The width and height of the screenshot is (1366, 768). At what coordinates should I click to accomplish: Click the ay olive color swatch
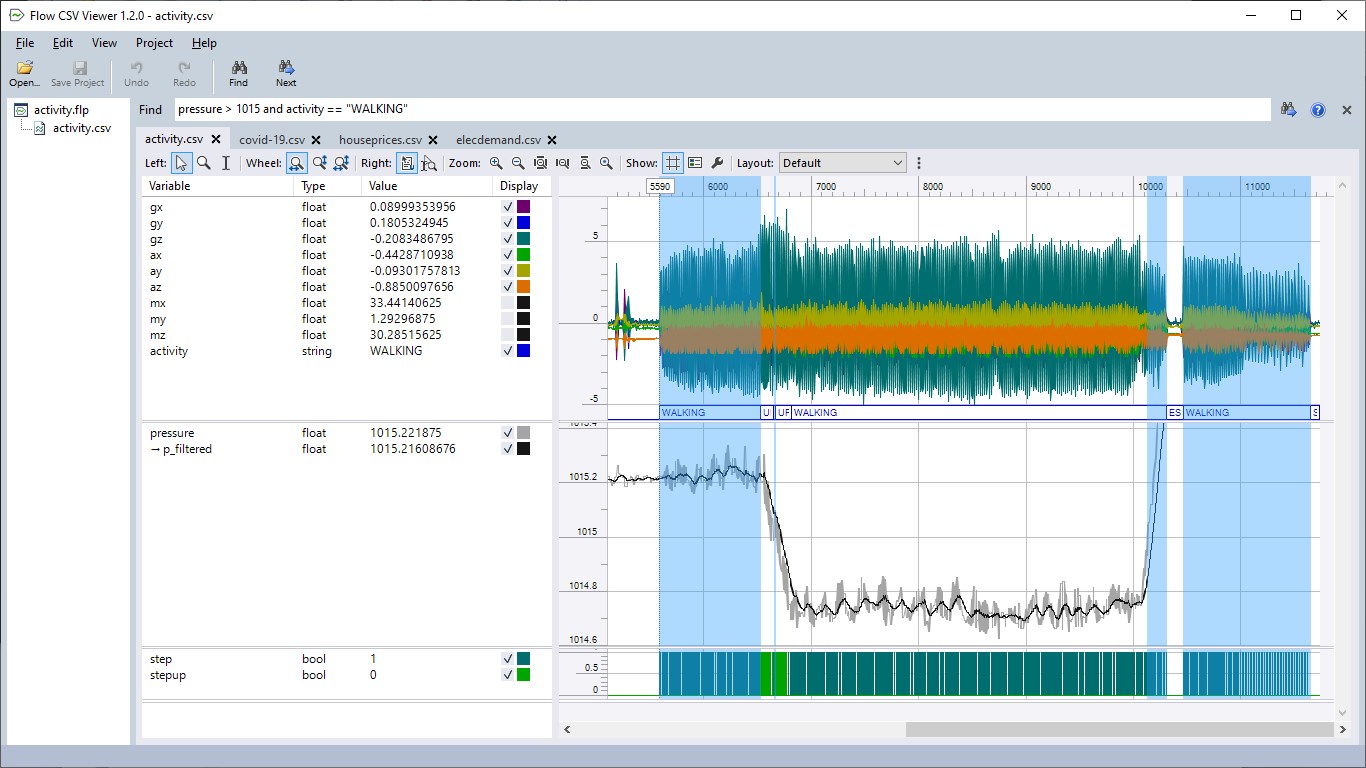click(523, 271)
